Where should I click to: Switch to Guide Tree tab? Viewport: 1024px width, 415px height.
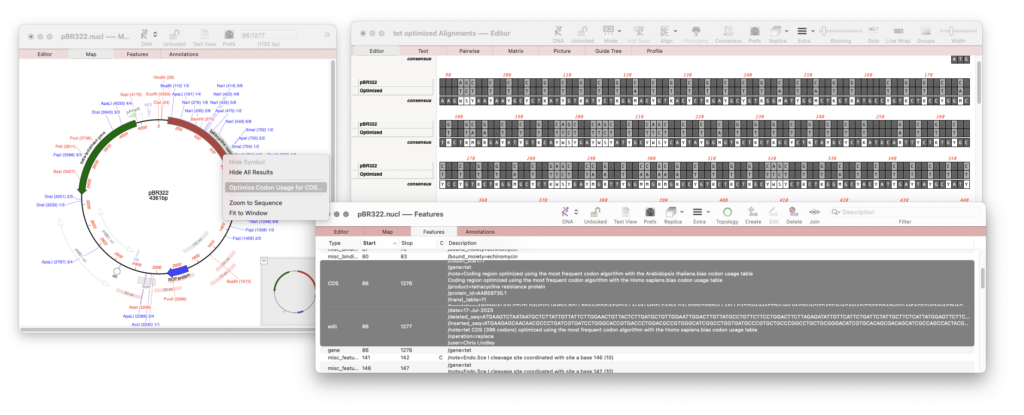pyautogui.click(x=608, y=50)
